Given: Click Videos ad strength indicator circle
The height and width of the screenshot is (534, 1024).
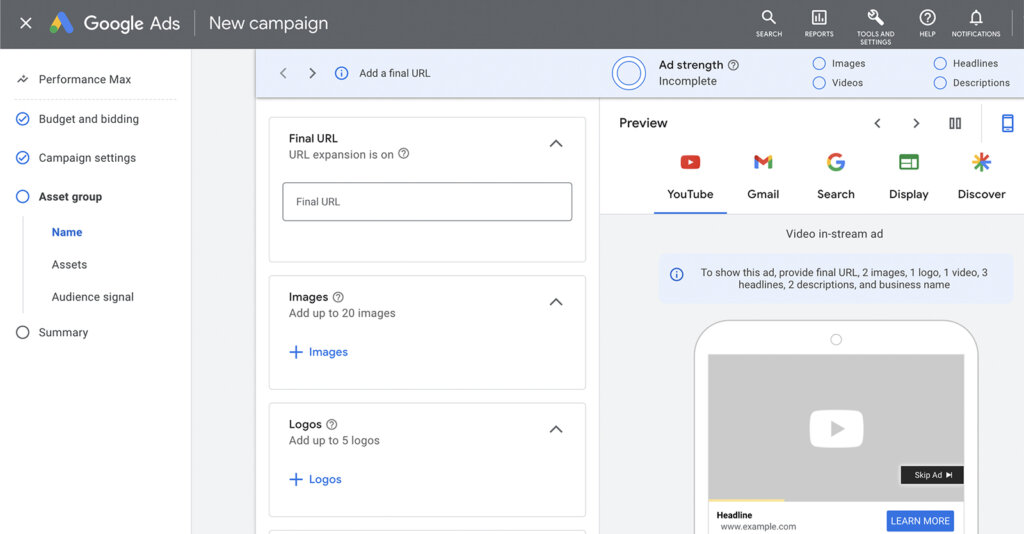Looking at the screenshot, I should click(819, 83).
